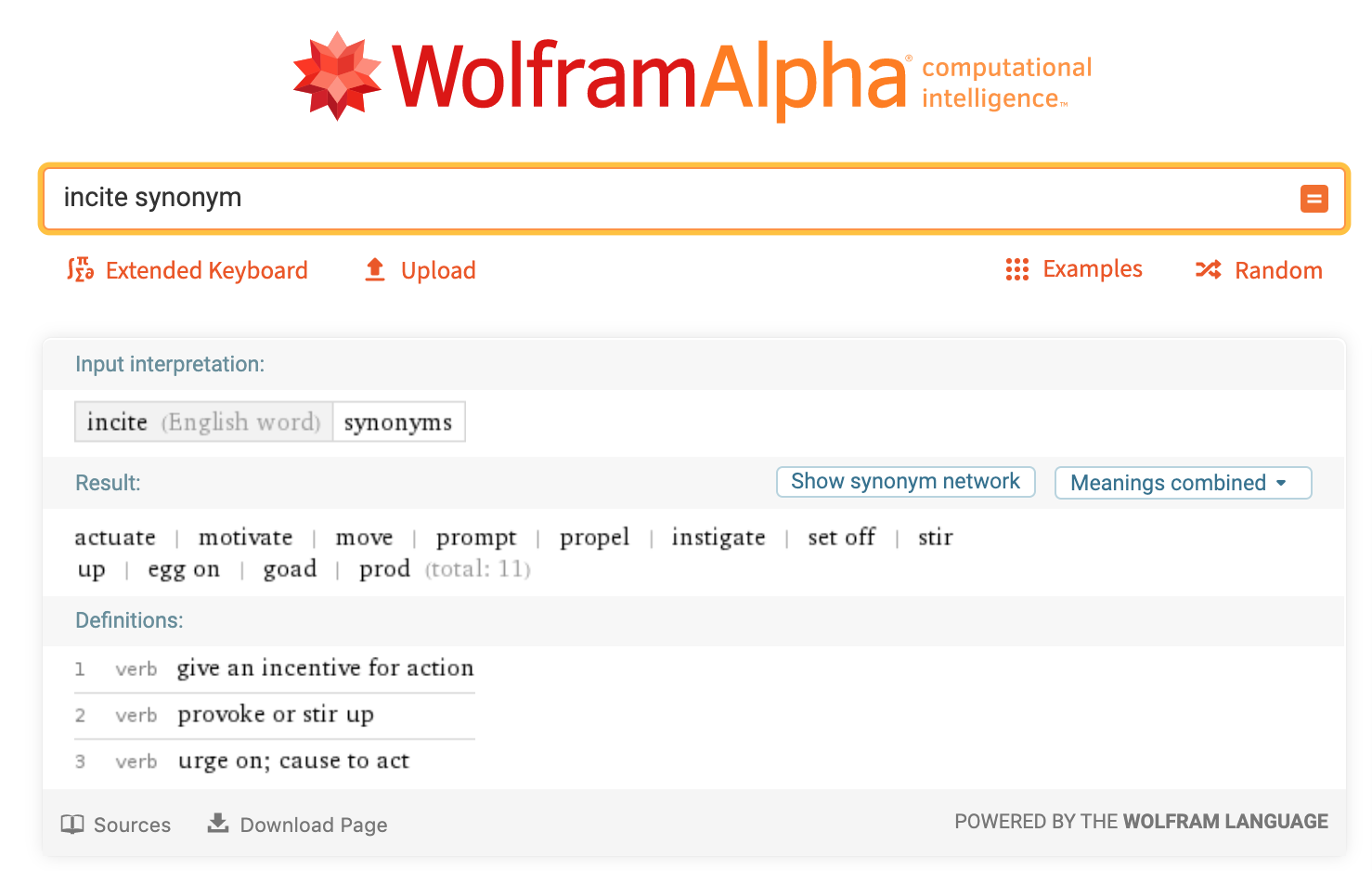The image size is (1372, 871).
Task: Open the Examples link
Action: click(1093, 269)
